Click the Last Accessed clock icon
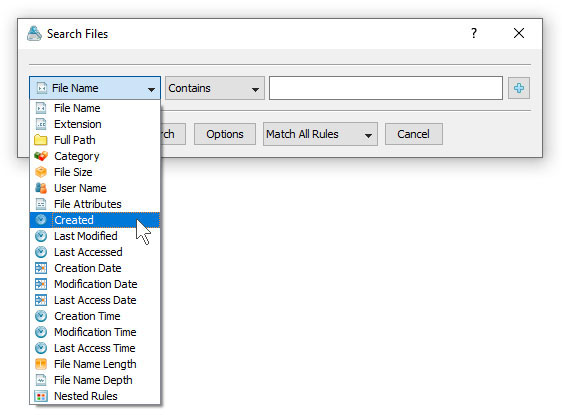 (41, 252)
